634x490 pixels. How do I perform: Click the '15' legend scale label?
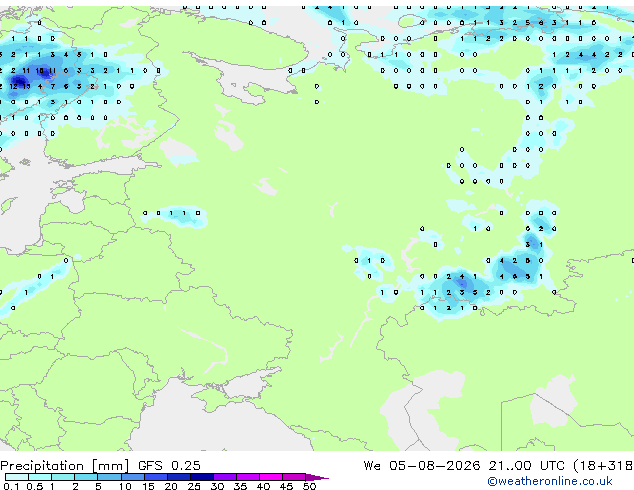click(148, 486)
